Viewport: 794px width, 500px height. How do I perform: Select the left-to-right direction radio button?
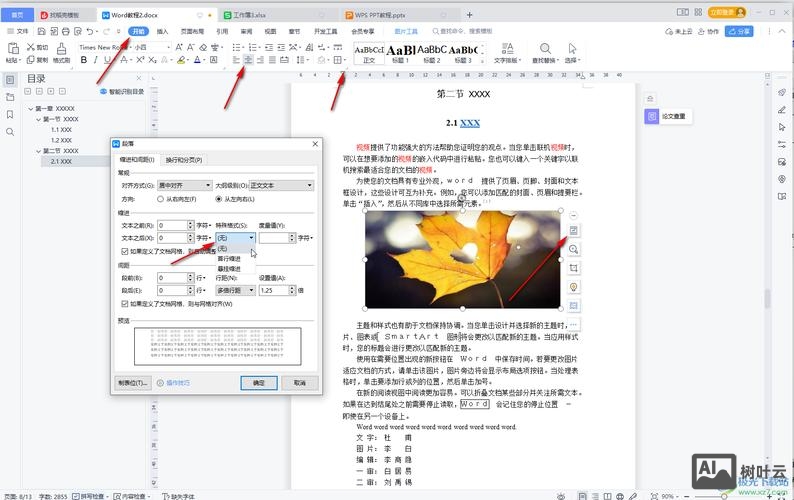(219, 199)
